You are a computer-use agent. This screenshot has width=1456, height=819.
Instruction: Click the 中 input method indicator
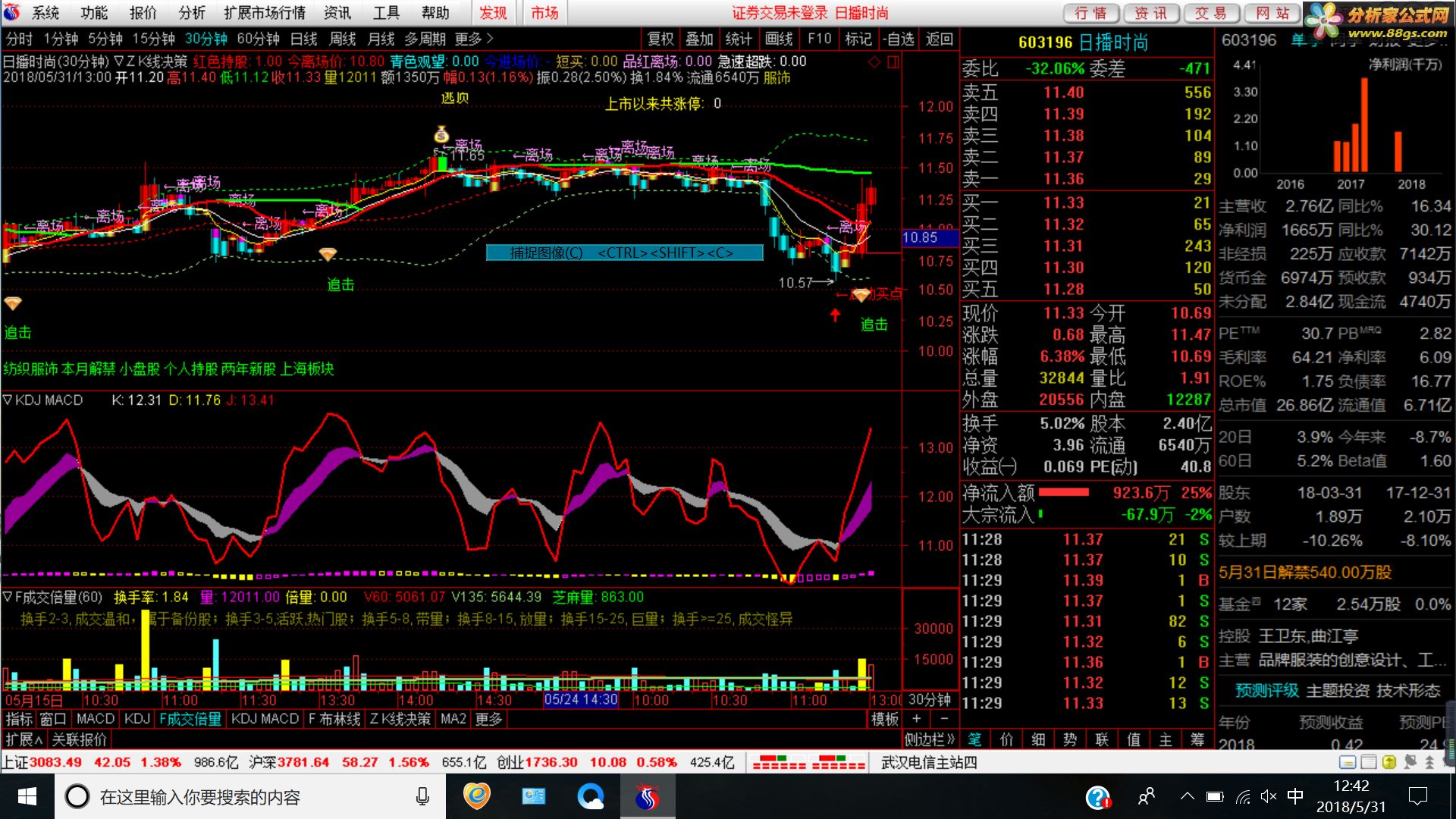tap(1295, 796)
